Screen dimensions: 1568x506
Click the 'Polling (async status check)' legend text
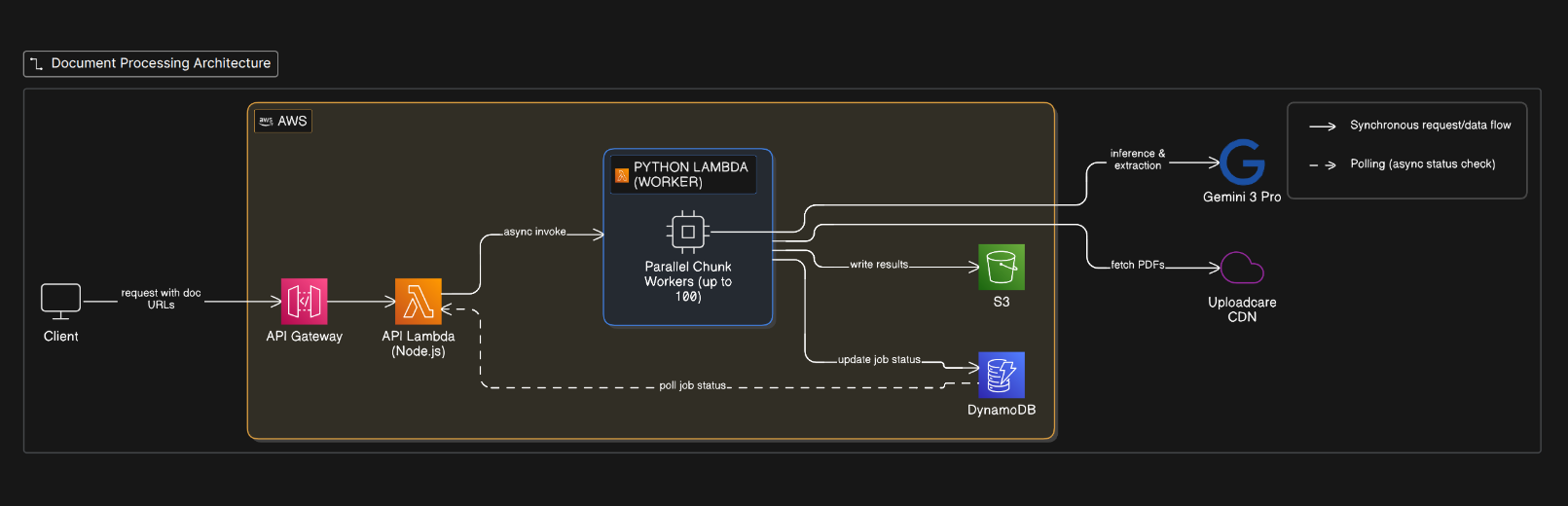[1423, 164]
